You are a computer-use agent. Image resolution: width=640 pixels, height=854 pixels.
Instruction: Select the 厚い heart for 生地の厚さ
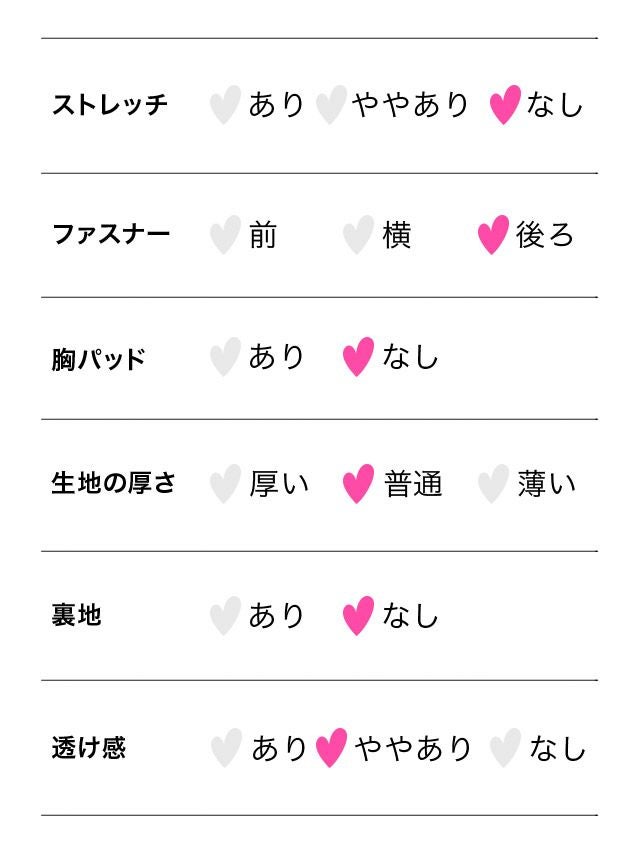226,484
